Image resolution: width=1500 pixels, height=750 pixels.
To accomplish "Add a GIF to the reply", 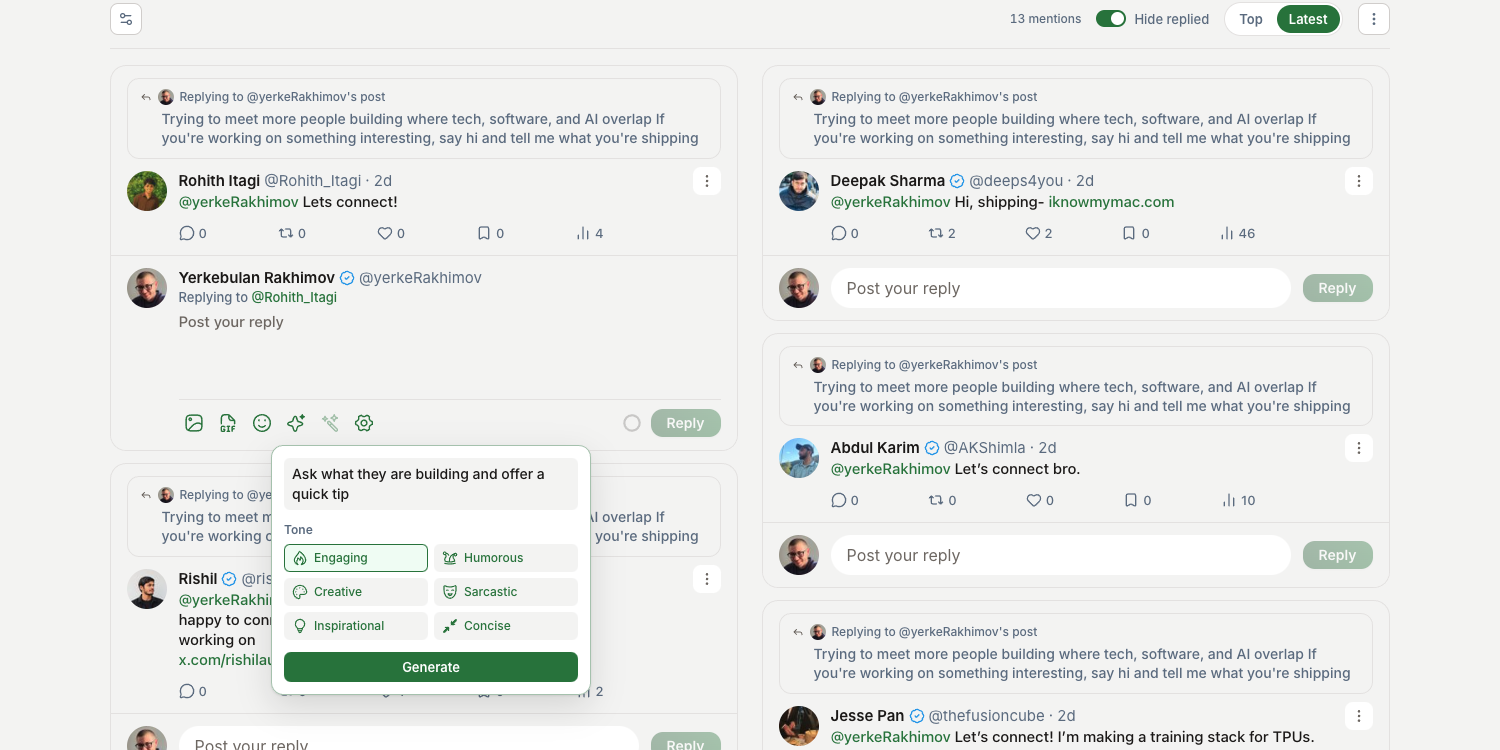I will [228, 423].
